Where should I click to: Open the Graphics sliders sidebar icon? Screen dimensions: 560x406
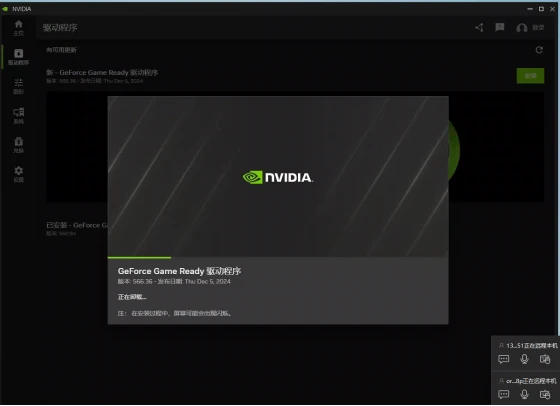click(19, 86)
